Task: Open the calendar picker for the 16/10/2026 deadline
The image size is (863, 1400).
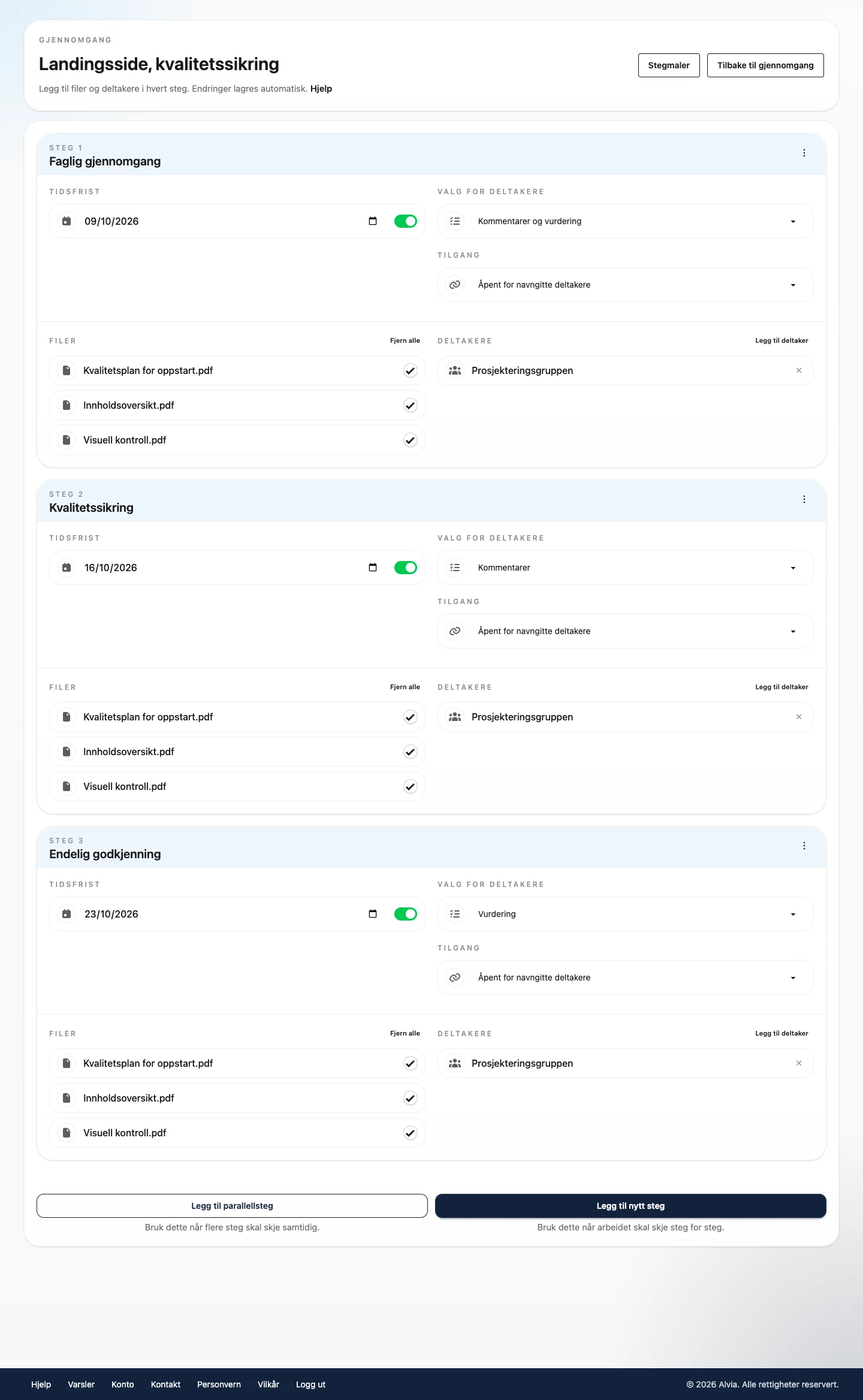Action: point(373,568)
